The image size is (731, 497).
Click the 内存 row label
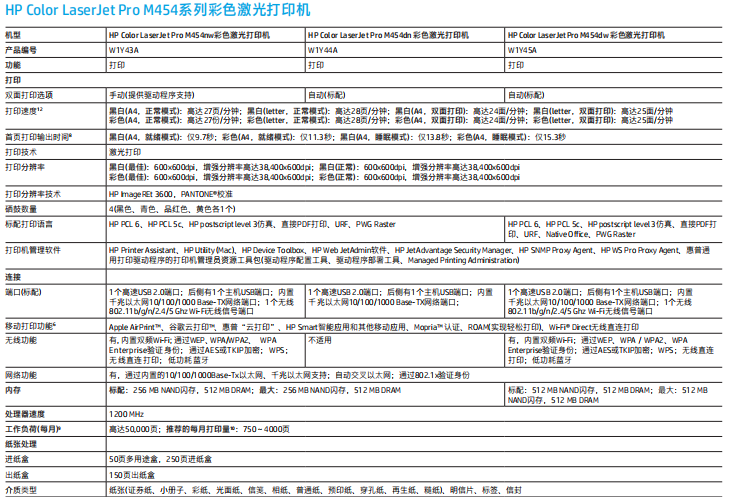13,390
